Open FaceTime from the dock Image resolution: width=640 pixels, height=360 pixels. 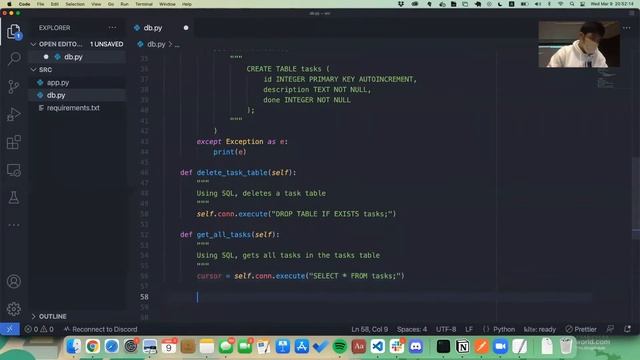[245, 347]
